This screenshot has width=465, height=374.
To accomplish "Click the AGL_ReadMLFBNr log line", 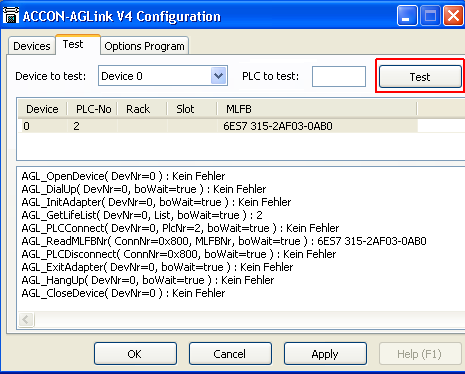I will (x=224, y=241).
